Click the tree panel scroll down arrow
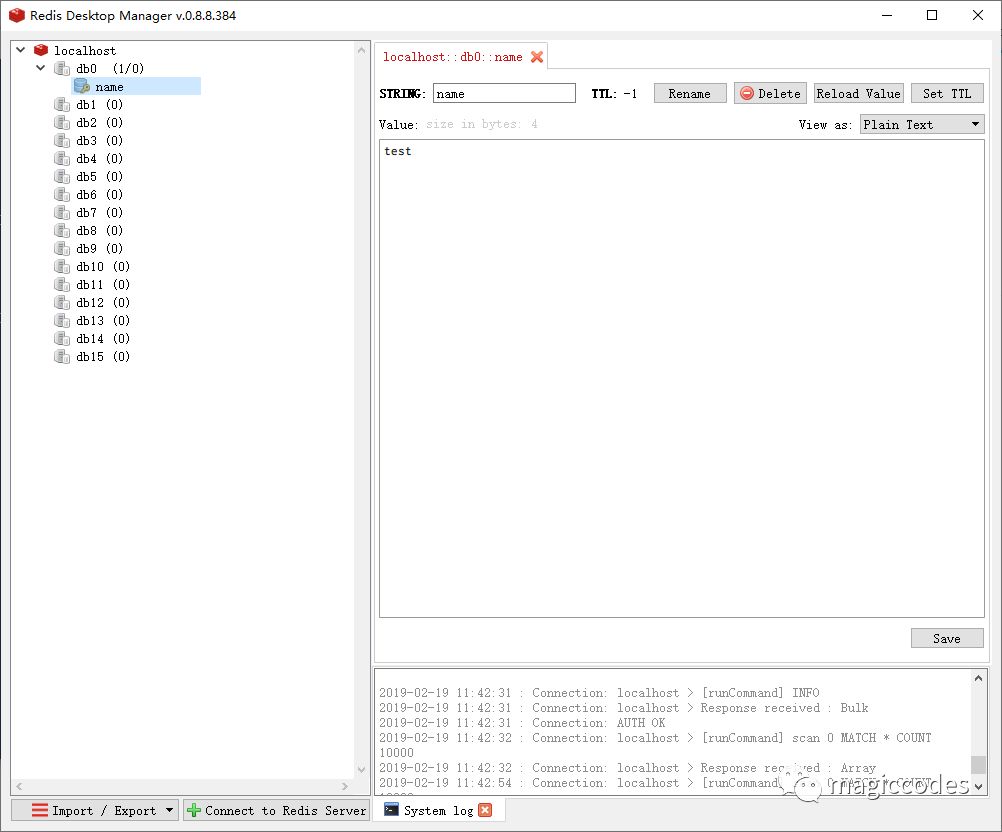The width and height of the screenshot is (1002, 832). (362, 769)
